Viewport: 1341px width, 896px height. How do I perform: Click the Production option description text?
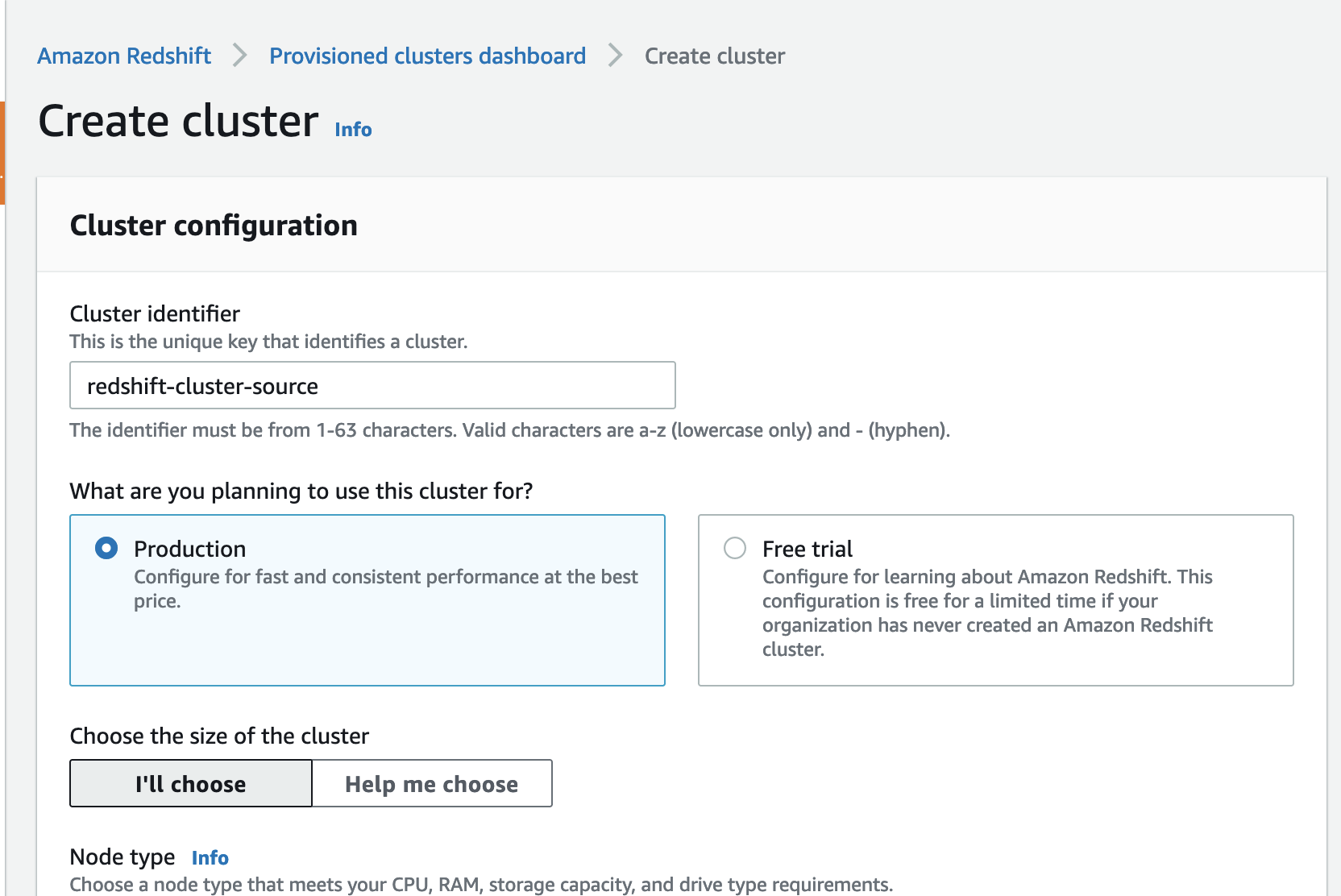click(x=385, y=588)
